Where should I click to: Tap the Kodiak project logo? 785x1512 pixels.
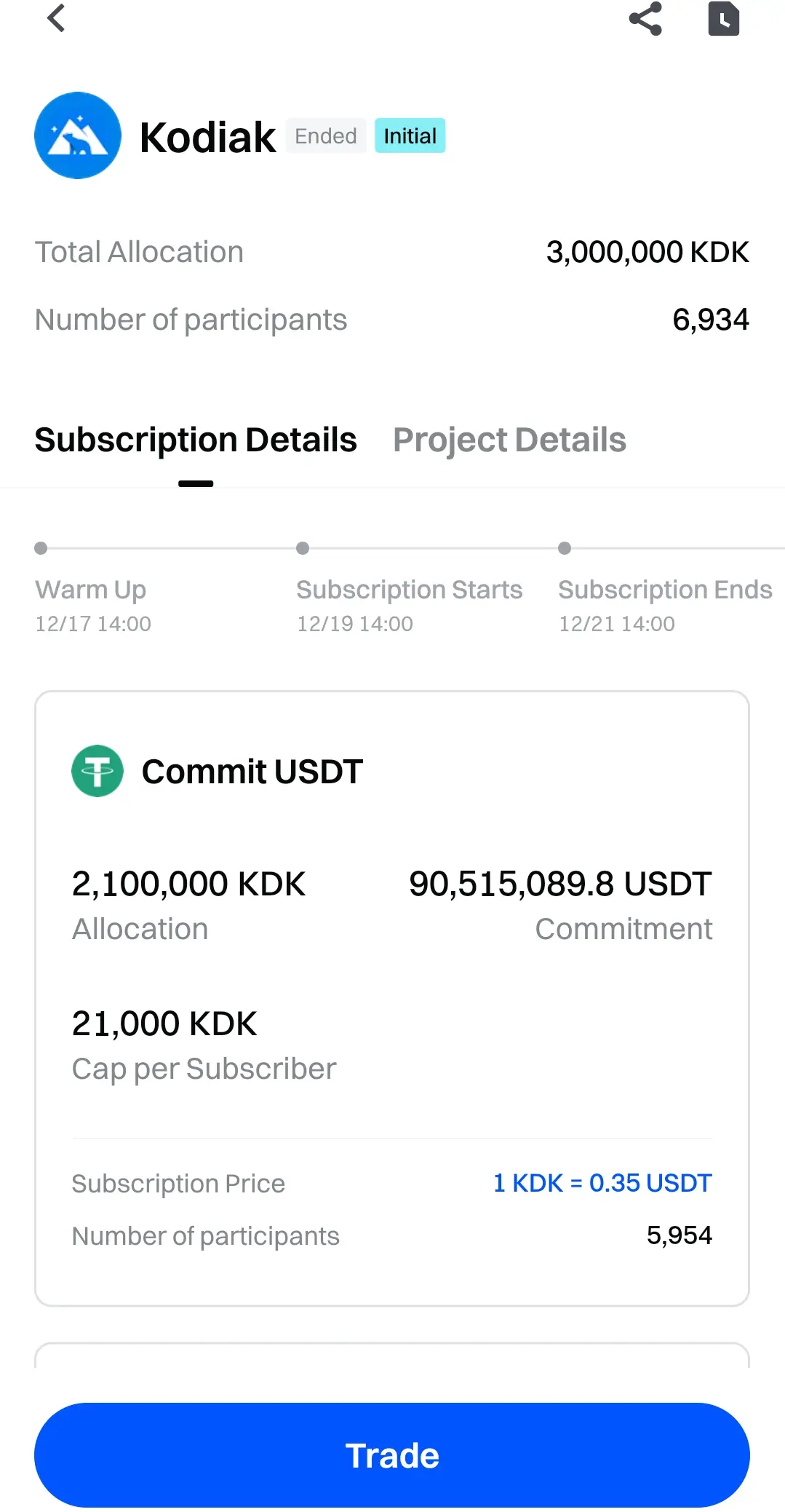pos(78,135)
